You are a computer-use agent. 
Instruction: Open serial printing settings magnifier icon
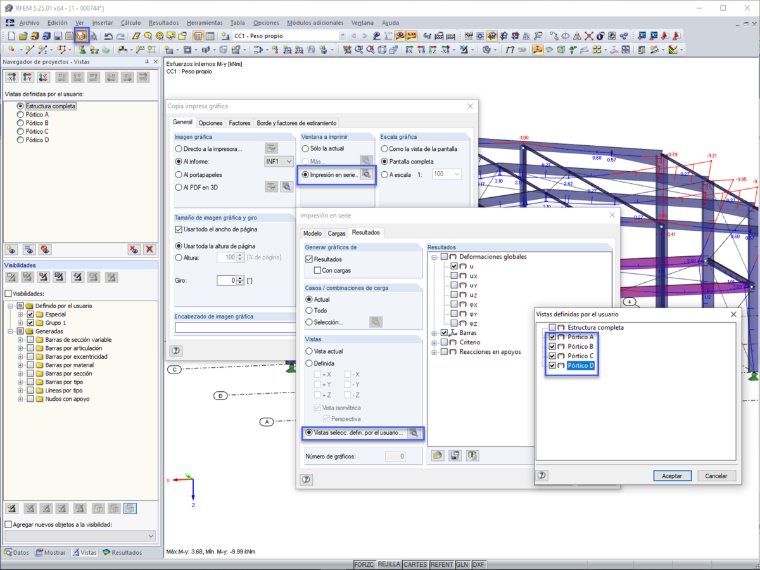click(x=367, y=174)
